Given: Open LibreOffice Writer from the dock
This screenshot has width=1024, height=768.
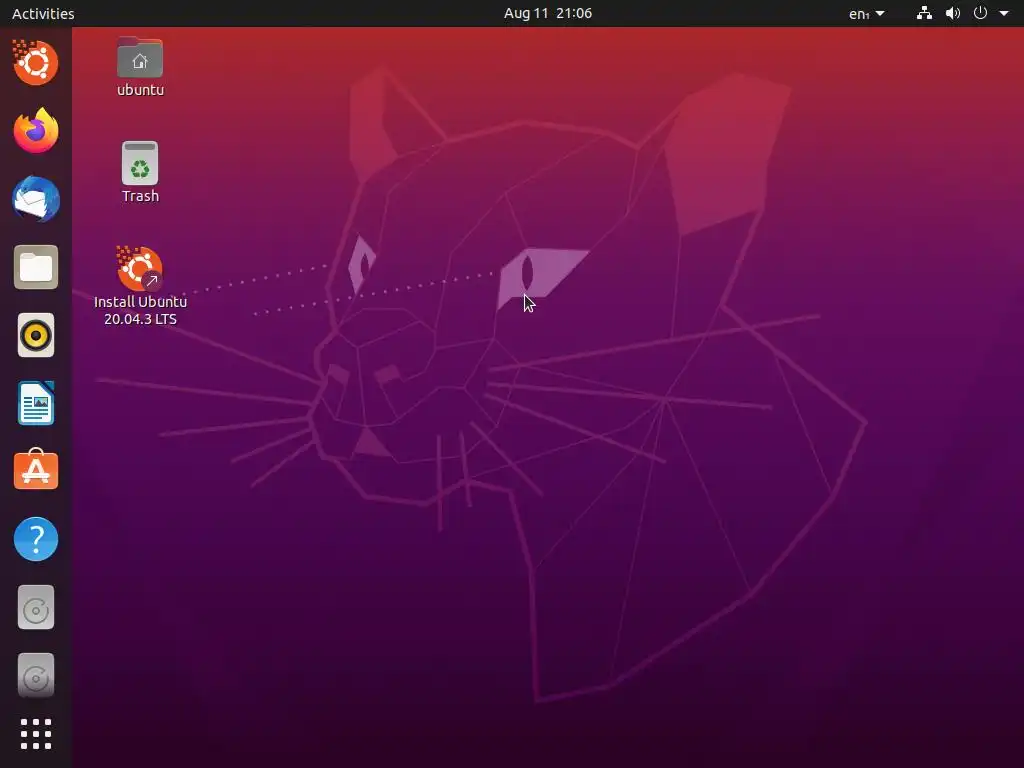Looking at the screenshot, I should [x=36, y=404].
